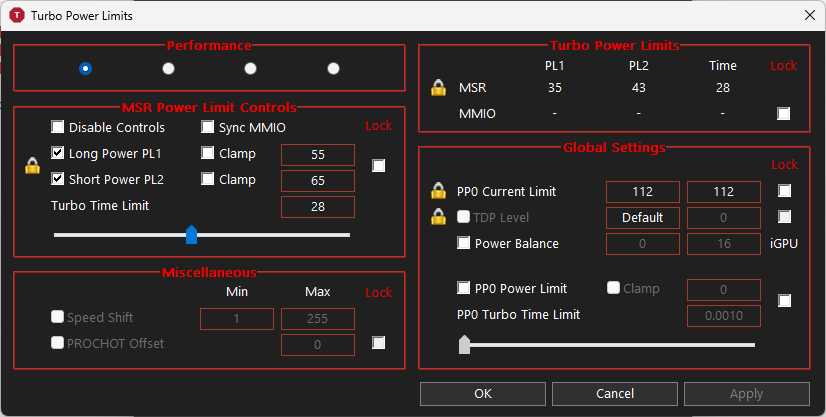Tick the PP0 Current Limit Lock checkbox
Image resolution: width=826 pixels, height=417 pixels.
click(784, 191)
